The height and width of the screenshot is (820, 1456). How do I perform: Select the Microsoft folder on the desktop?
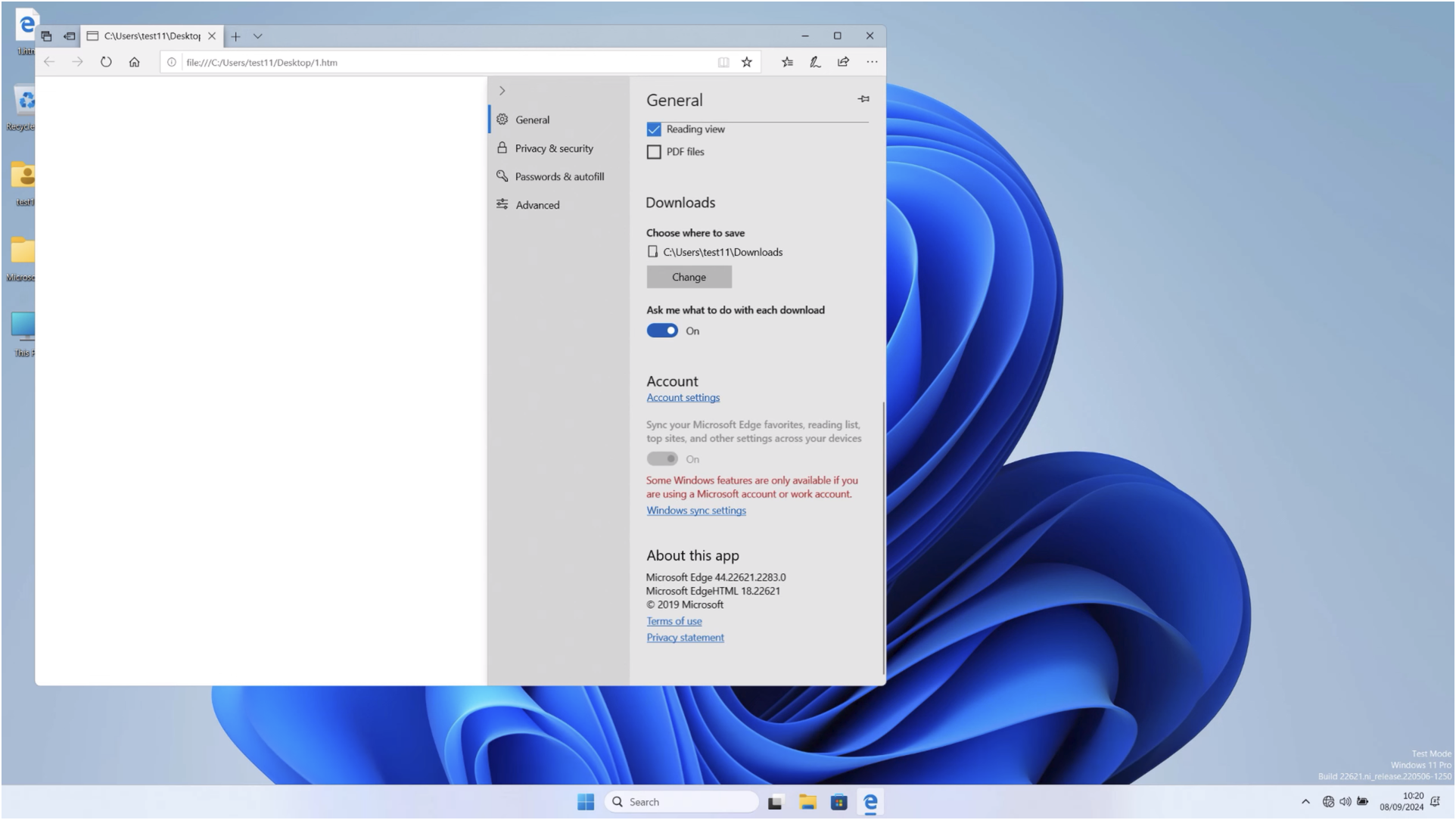click(x=23, y=259)
